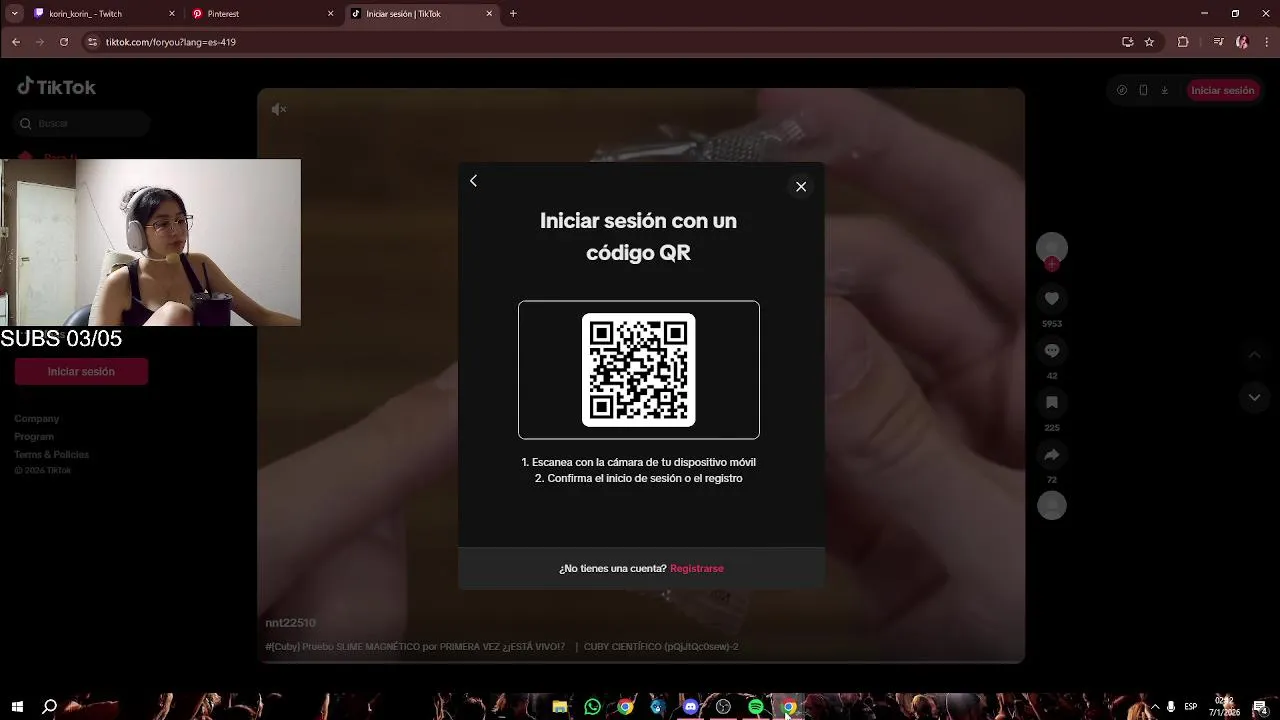Open OBS Studio from the taskbar

pos(723,707)
